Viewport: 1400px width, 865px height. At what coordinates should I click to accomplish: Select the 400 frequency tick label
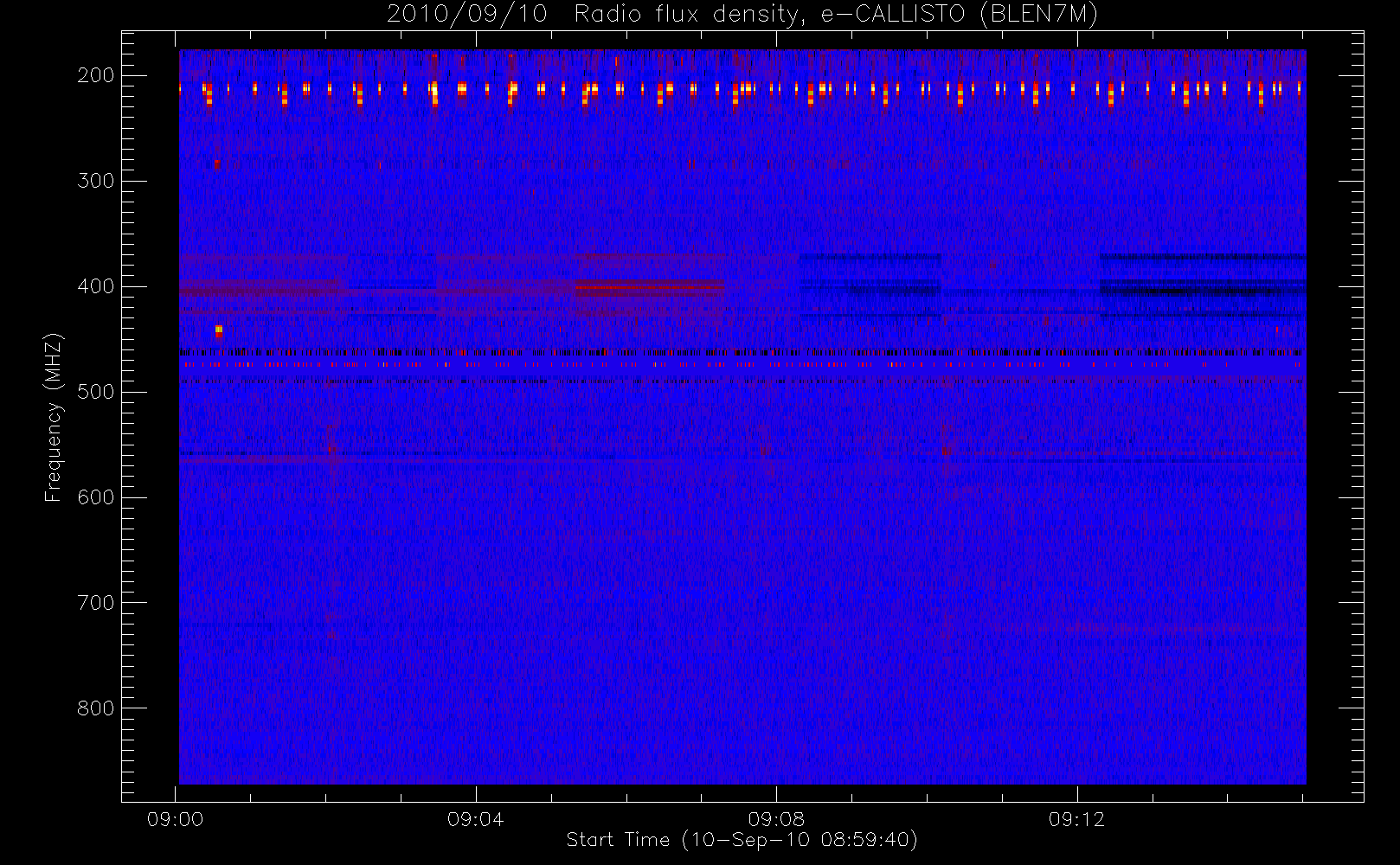pos(96,286)
